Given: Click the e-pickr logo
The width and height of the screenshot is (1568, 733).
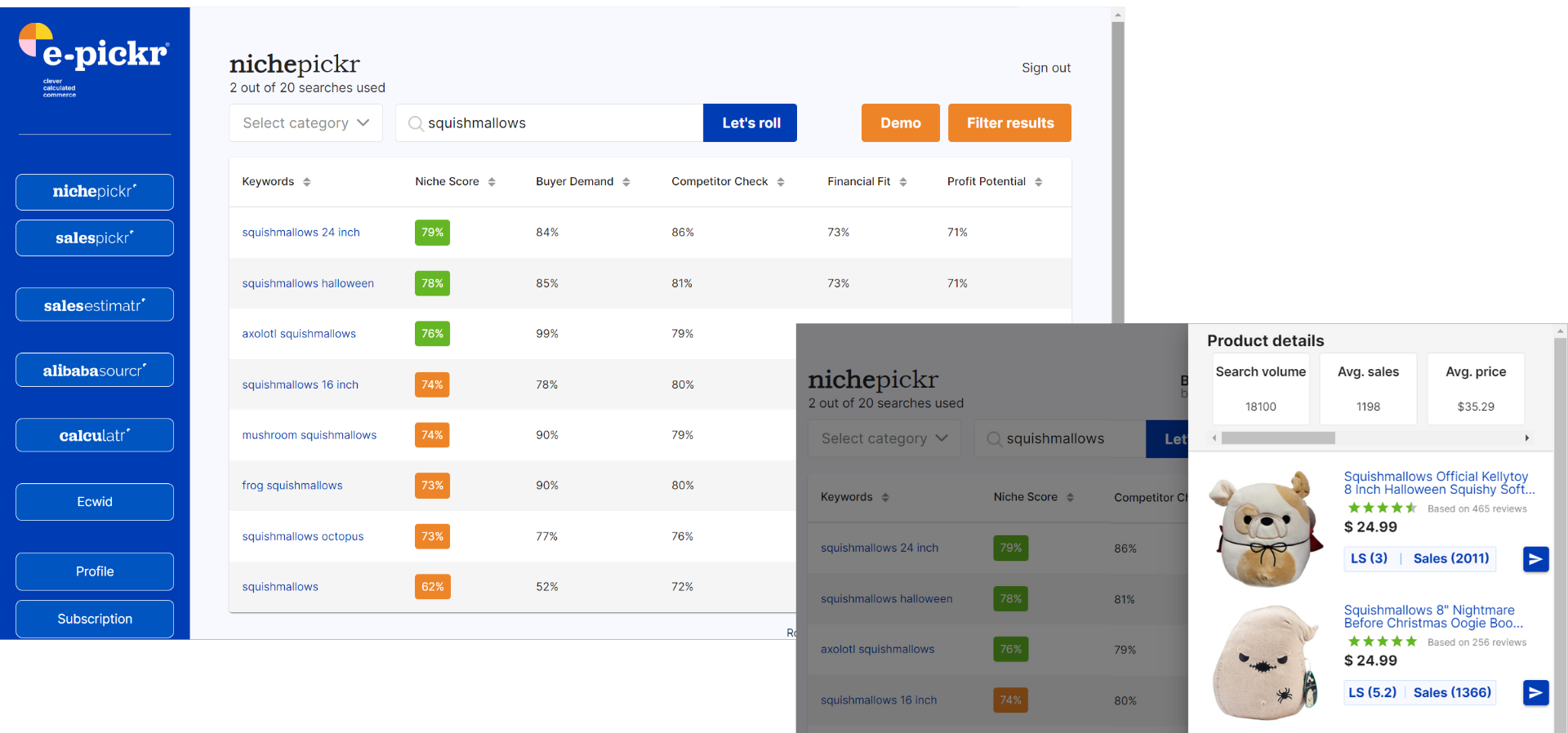Looking at the screenshot, I should 94,60.
